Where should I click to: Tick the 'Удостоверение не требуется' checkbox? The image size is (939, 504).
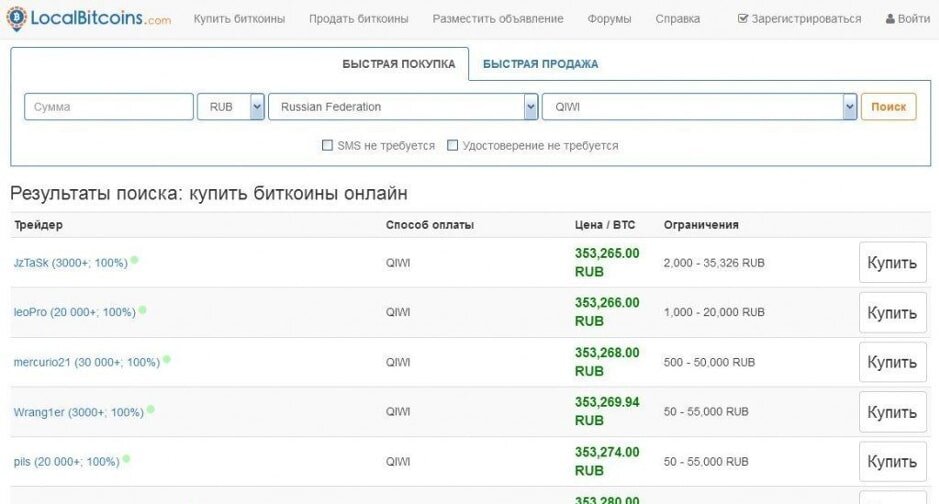click(x=453, y=145)
